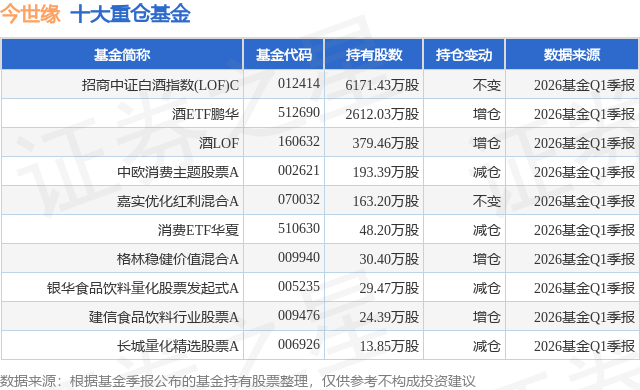
Task: Click the 基金代码 column header
Action: [284, 55]
